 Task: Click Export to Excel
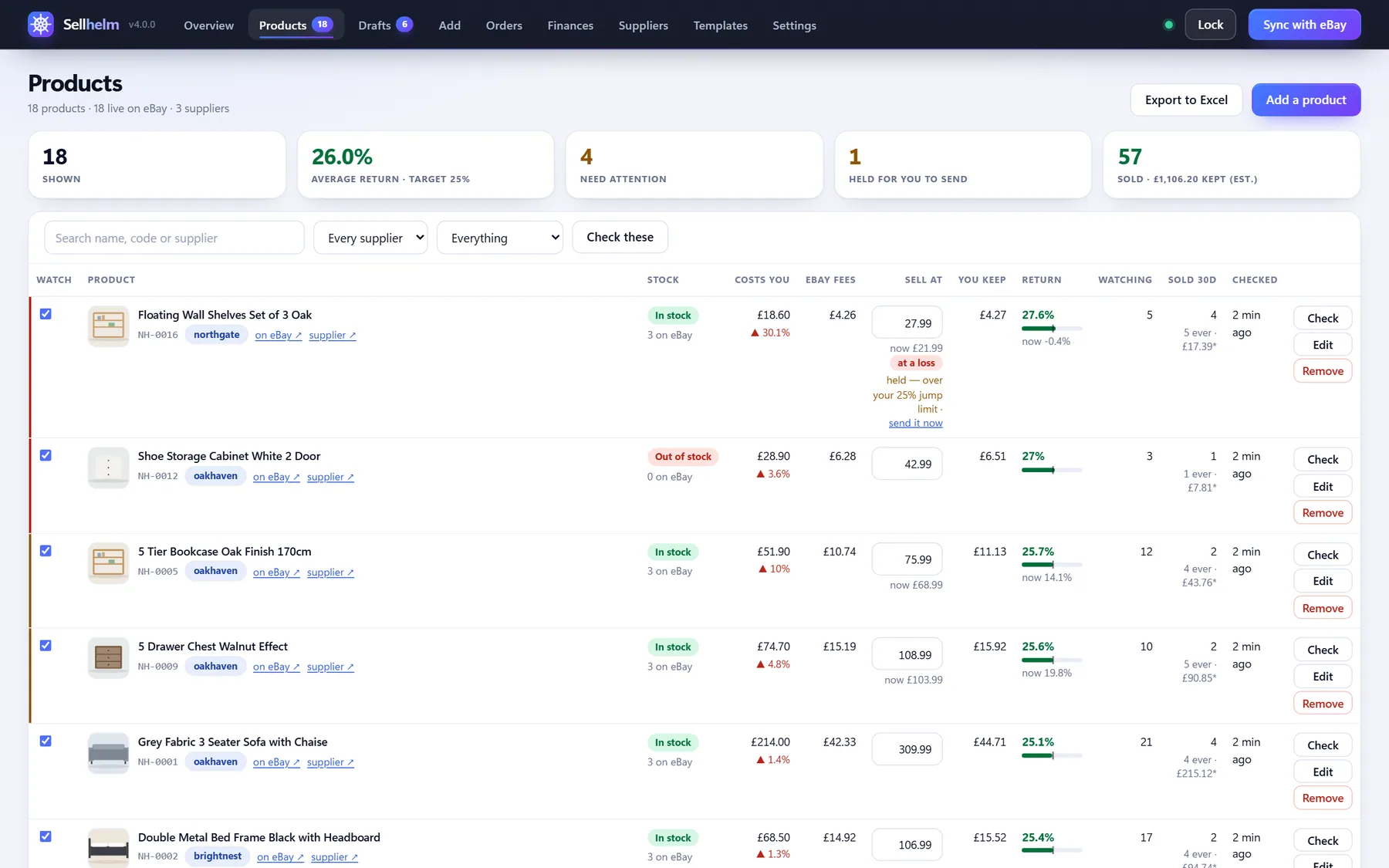click(x=1186, y=100)
